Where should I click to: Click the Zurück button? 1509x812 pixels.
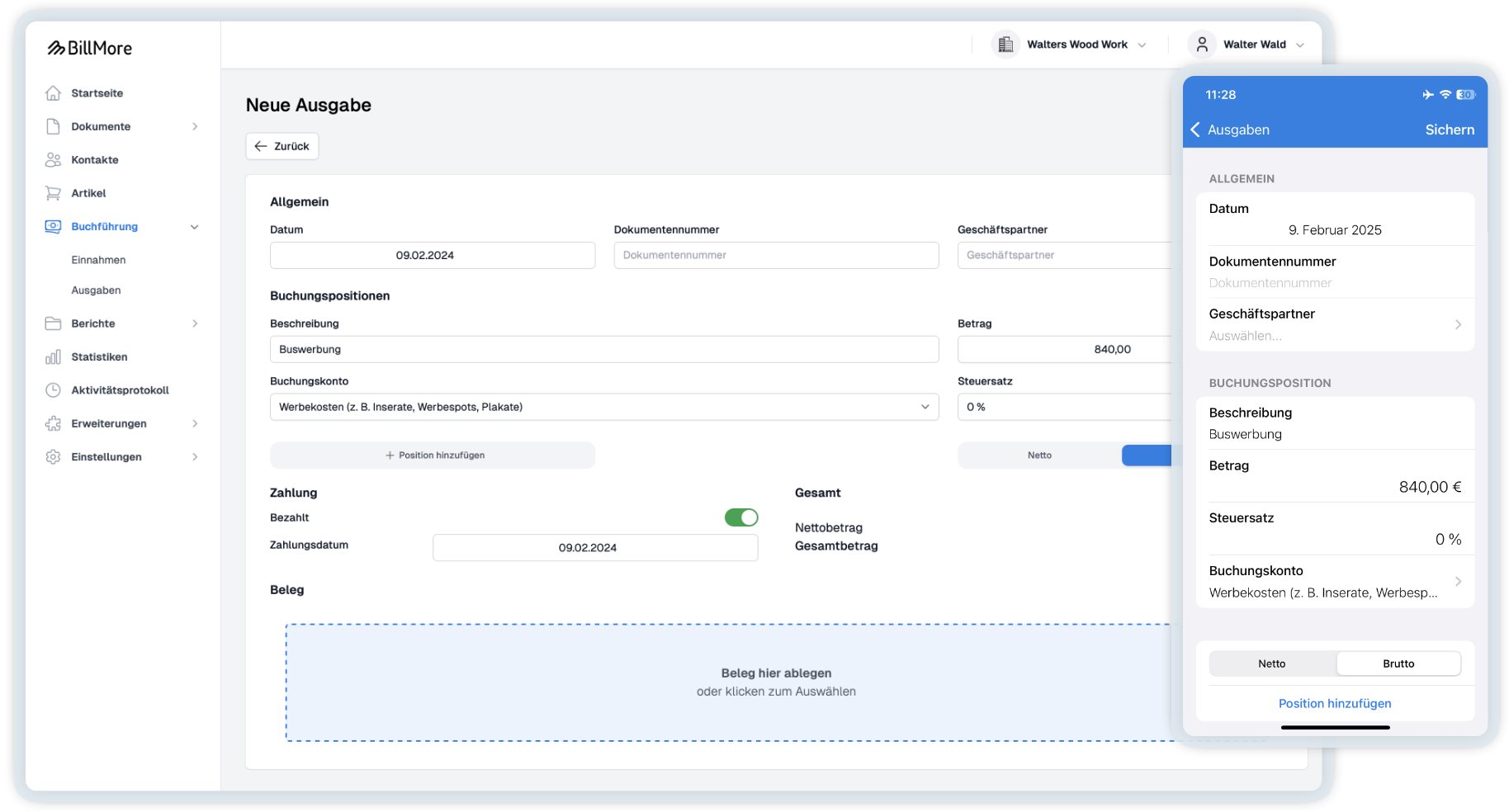(x=282, y=146)
